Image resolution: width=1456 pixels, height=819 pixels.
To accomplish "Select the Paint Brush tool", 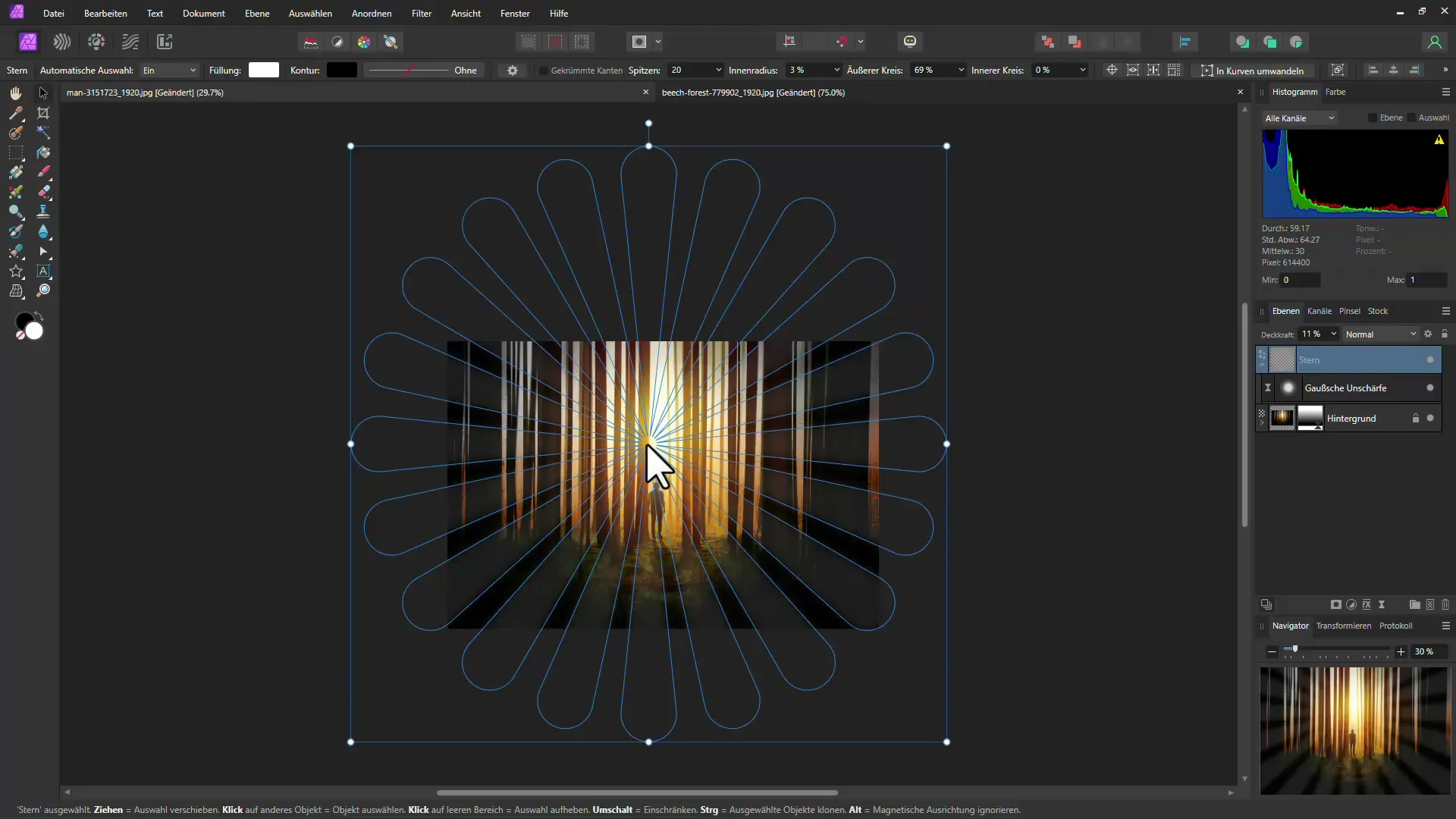I will pos(43,172).
